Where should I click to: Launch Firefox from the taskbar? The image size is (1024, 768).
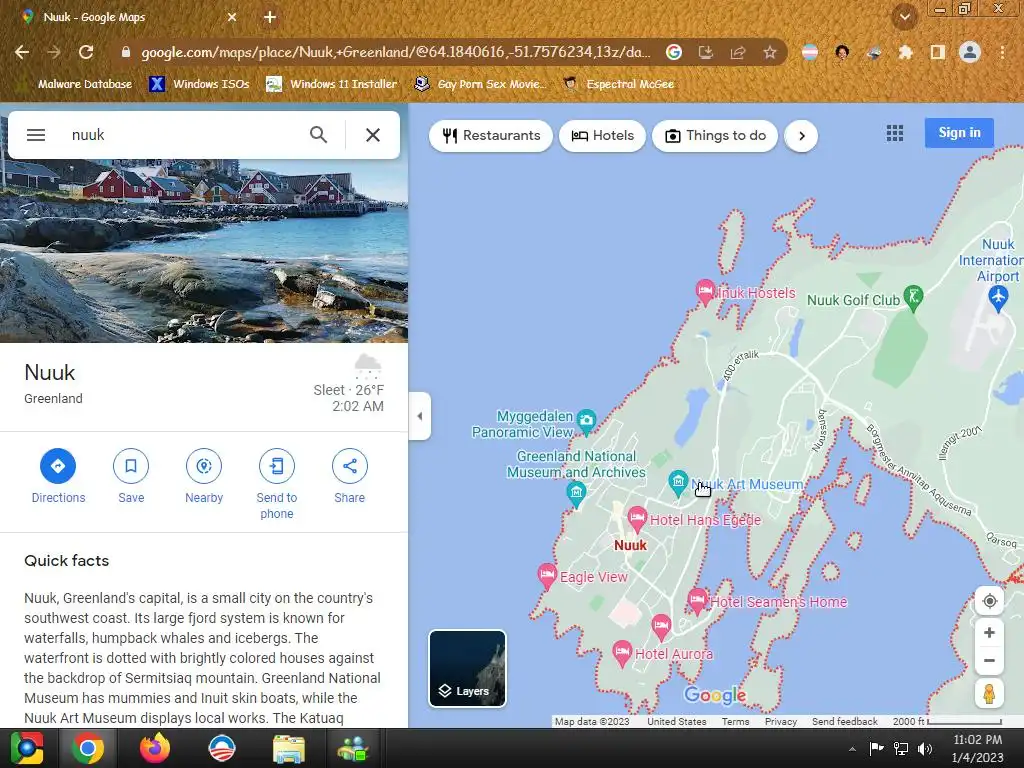tap(155, 748)
